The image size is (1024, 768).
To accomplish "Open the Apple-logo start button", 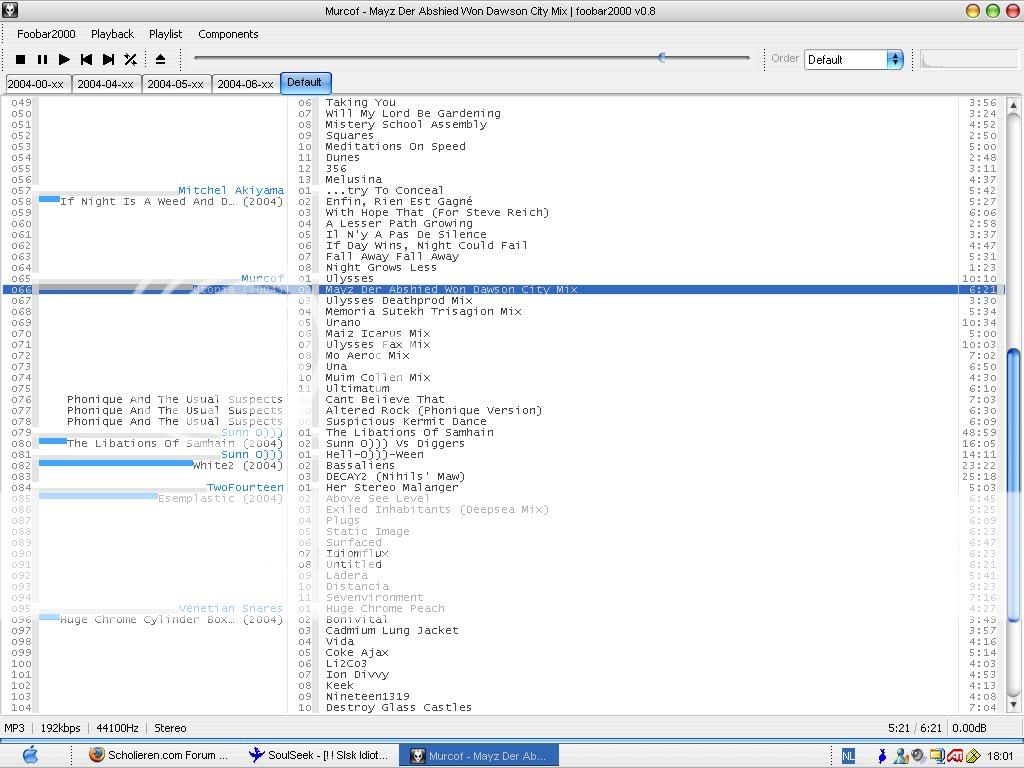I will point(31,755).
